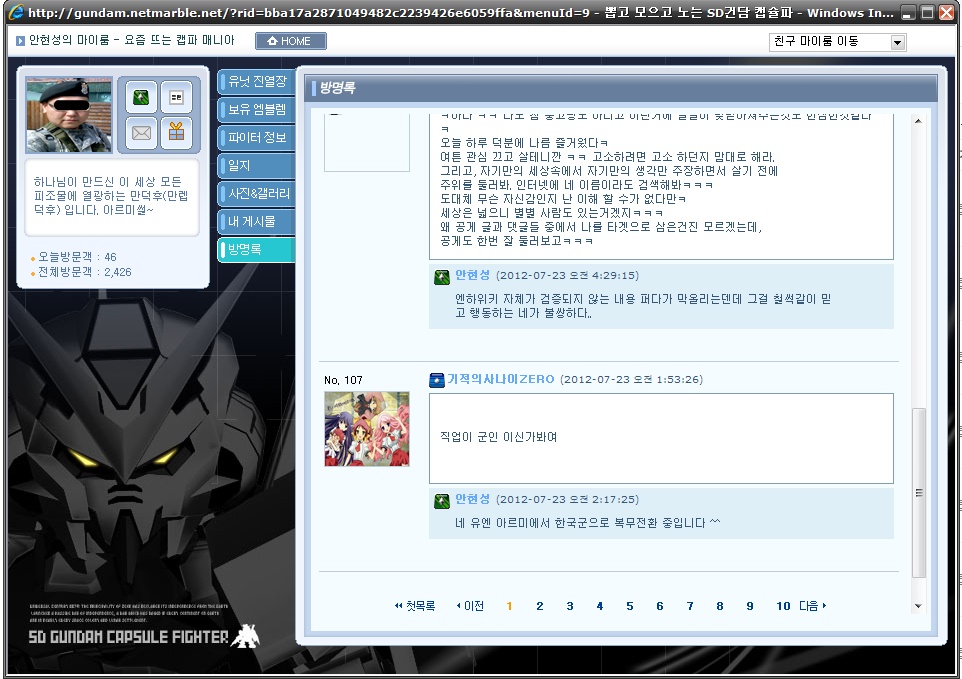Click the anime thumbnail of post No. 107
This screenshot has height=679, width=962.
pos(367,429)
